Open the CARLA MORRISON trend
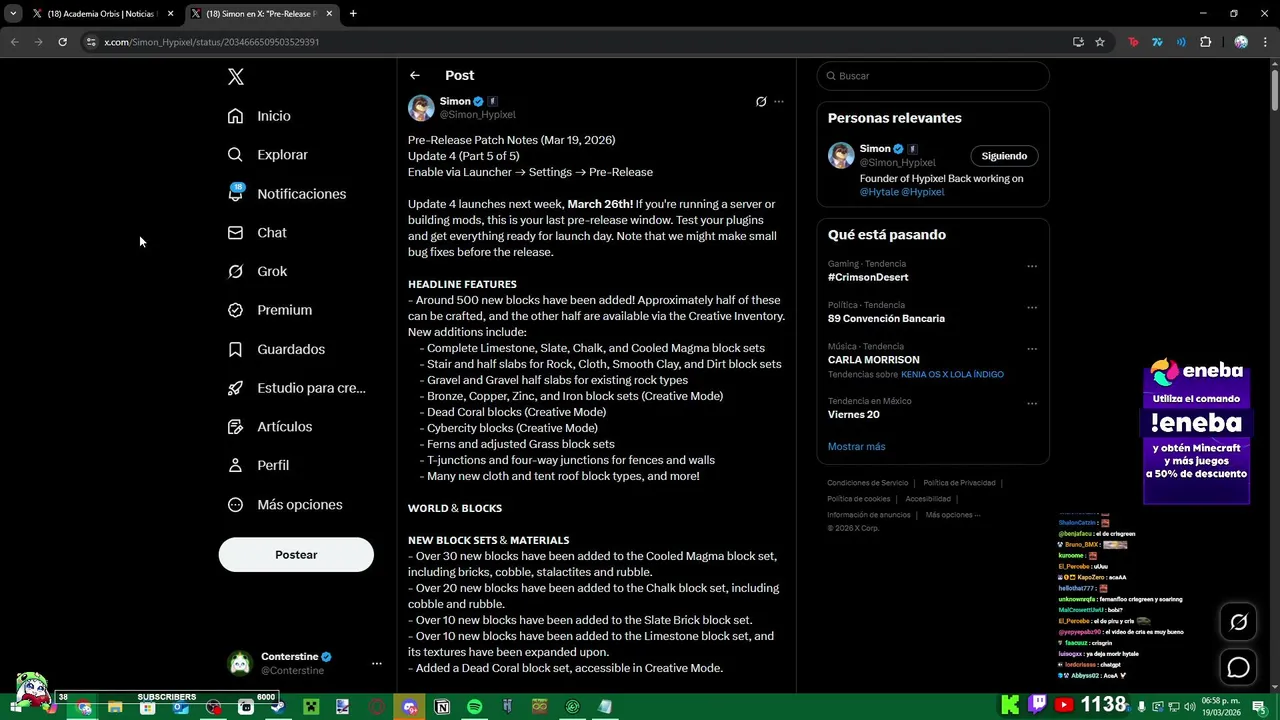 pos(873,360)
